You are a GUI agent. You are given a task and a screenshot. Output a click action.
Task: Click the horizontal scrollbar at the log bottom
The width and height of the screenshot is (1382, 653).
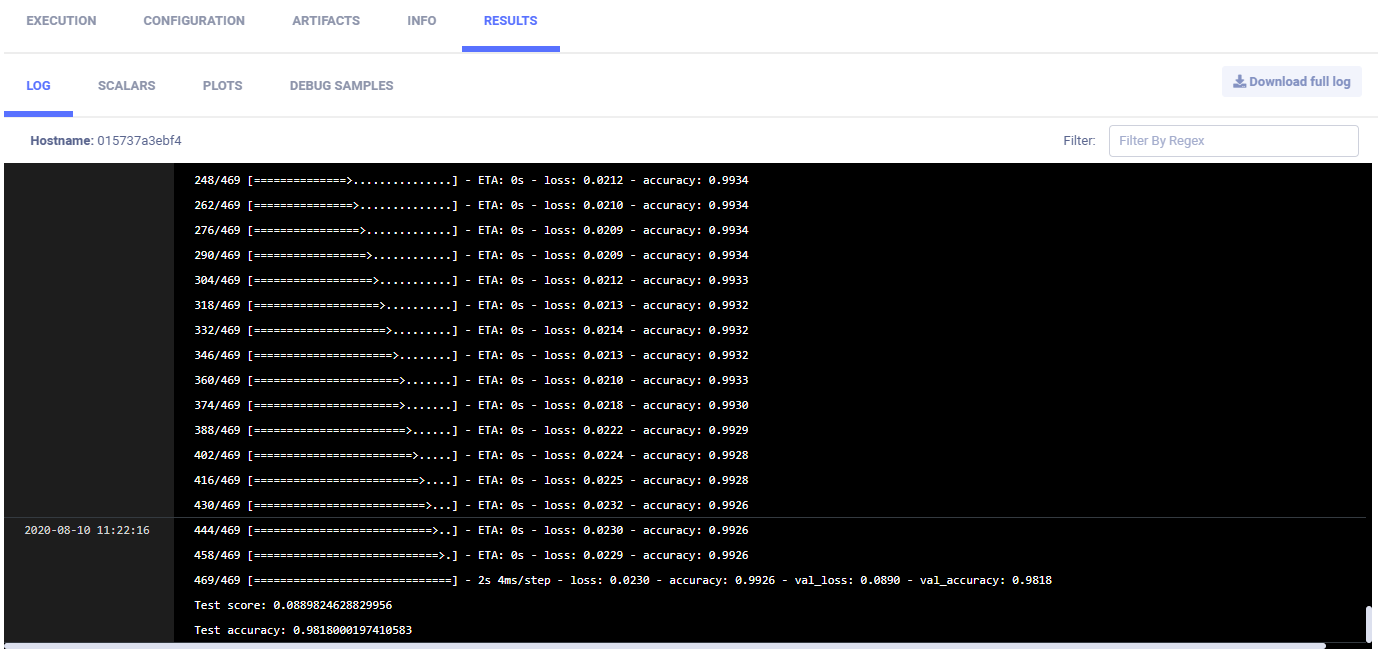[x=665, y=646]
